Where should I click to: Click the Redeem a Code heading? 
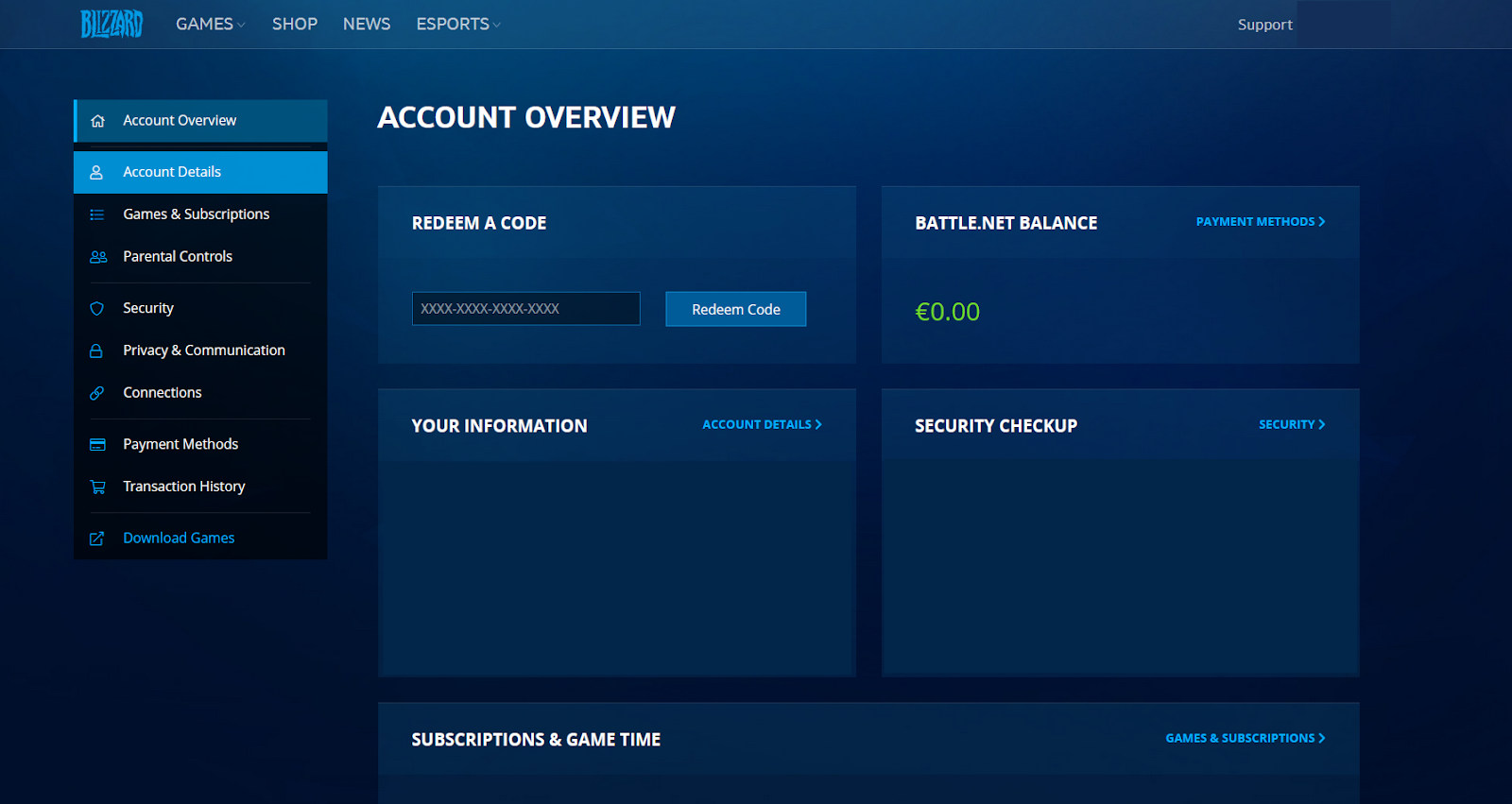click(479, 223)
